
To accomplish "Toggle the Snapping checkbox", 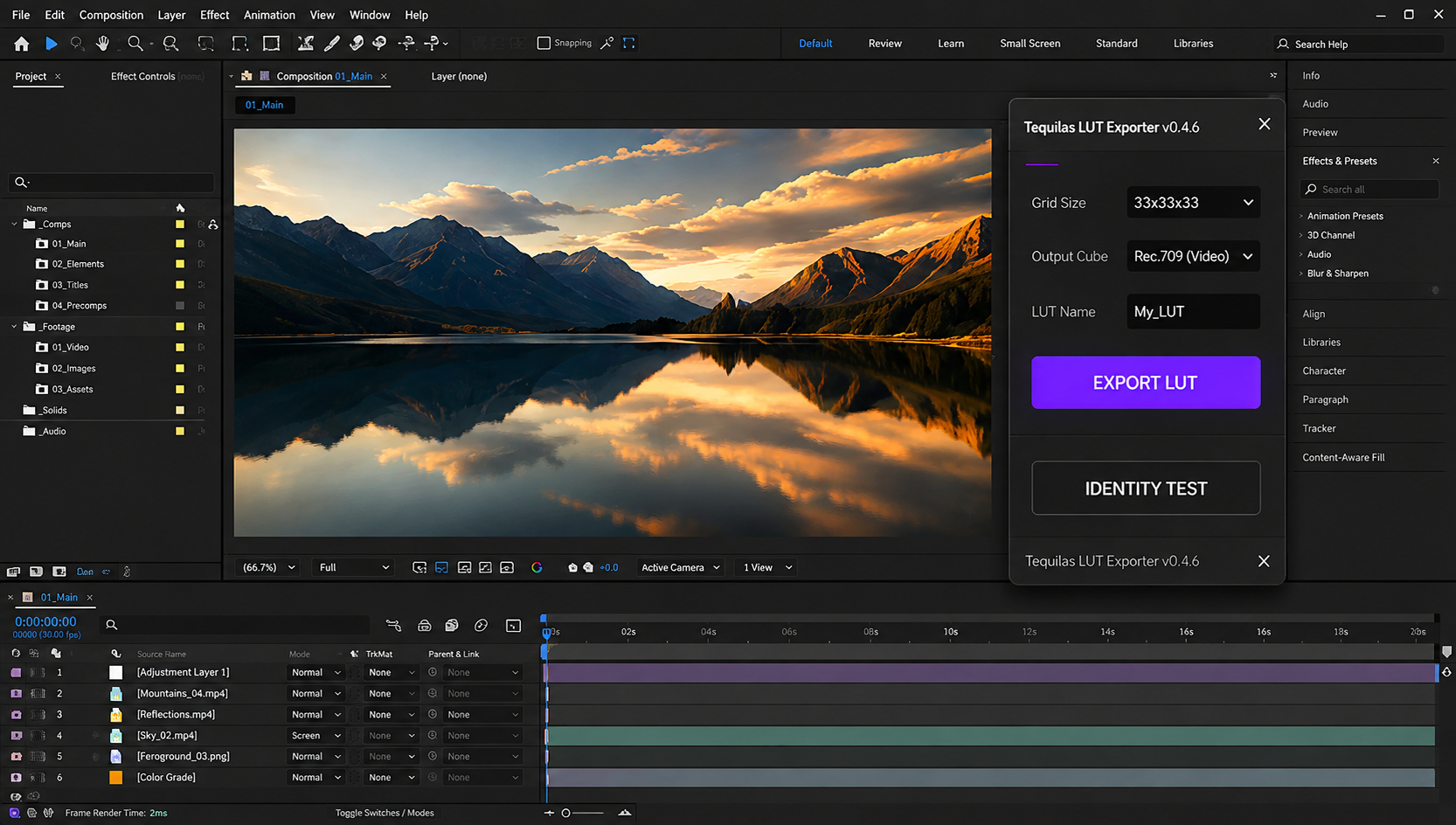I will pos(544,43).
